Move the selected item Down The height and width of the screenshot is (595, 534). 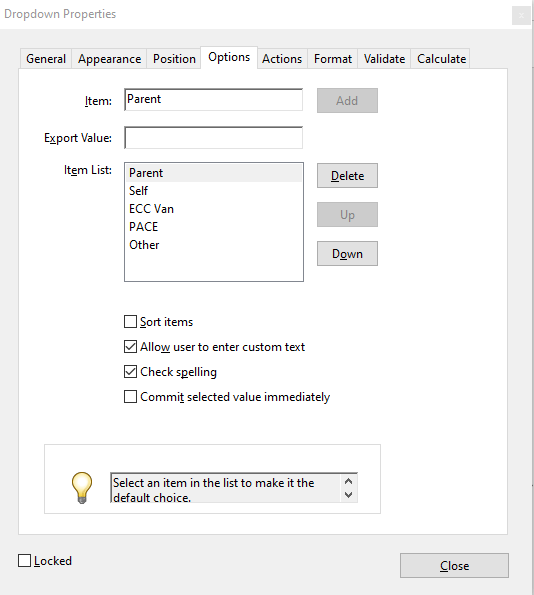pos(347,253)
